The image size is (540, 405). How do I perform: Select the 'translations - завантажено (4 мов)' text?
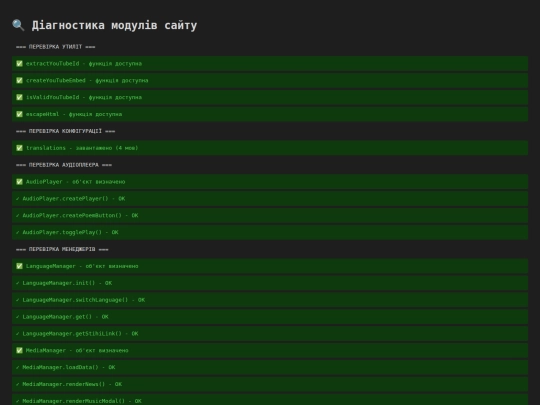tap(82, 148)
